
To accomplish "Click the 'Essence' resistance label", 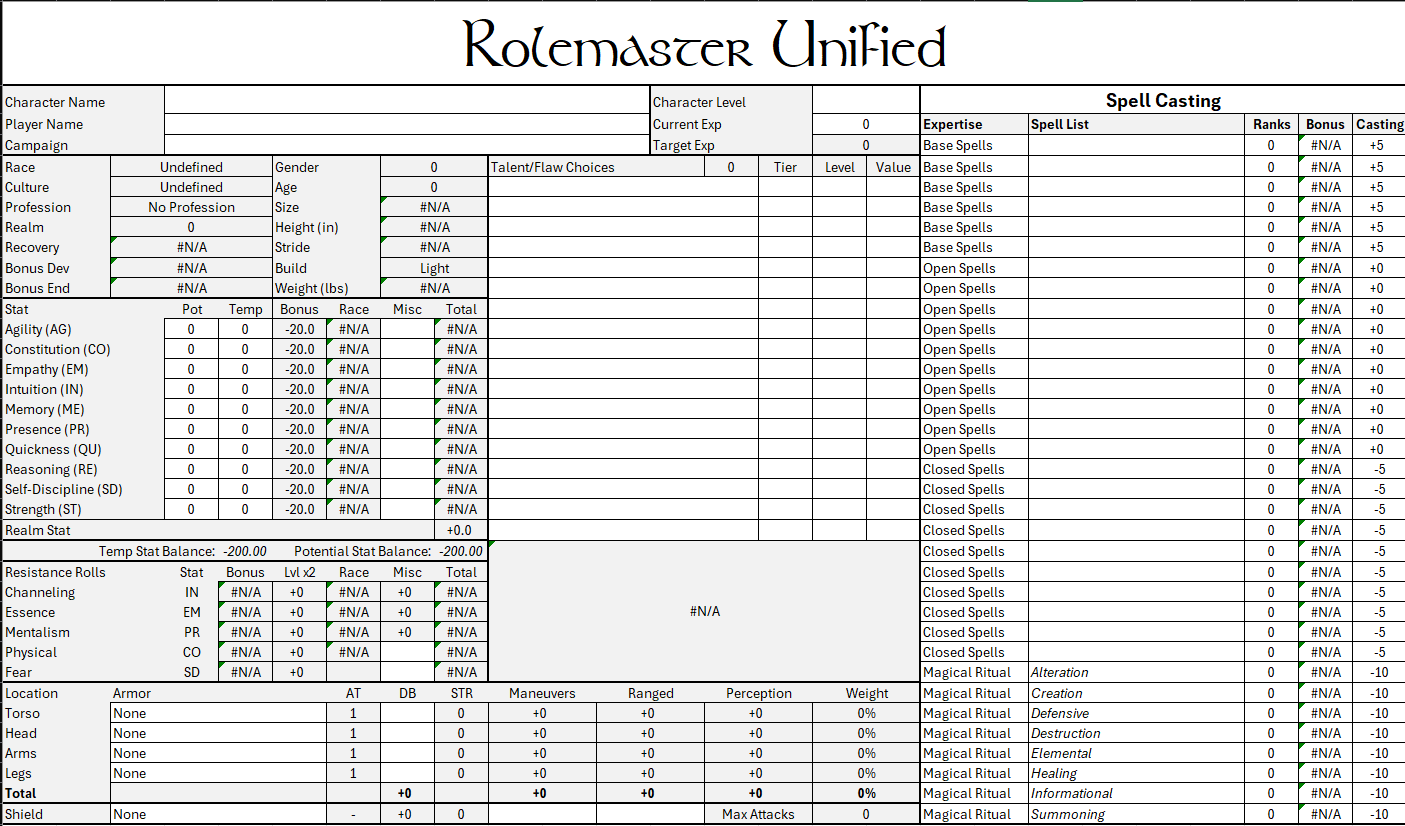I will [x=30, y=612].
